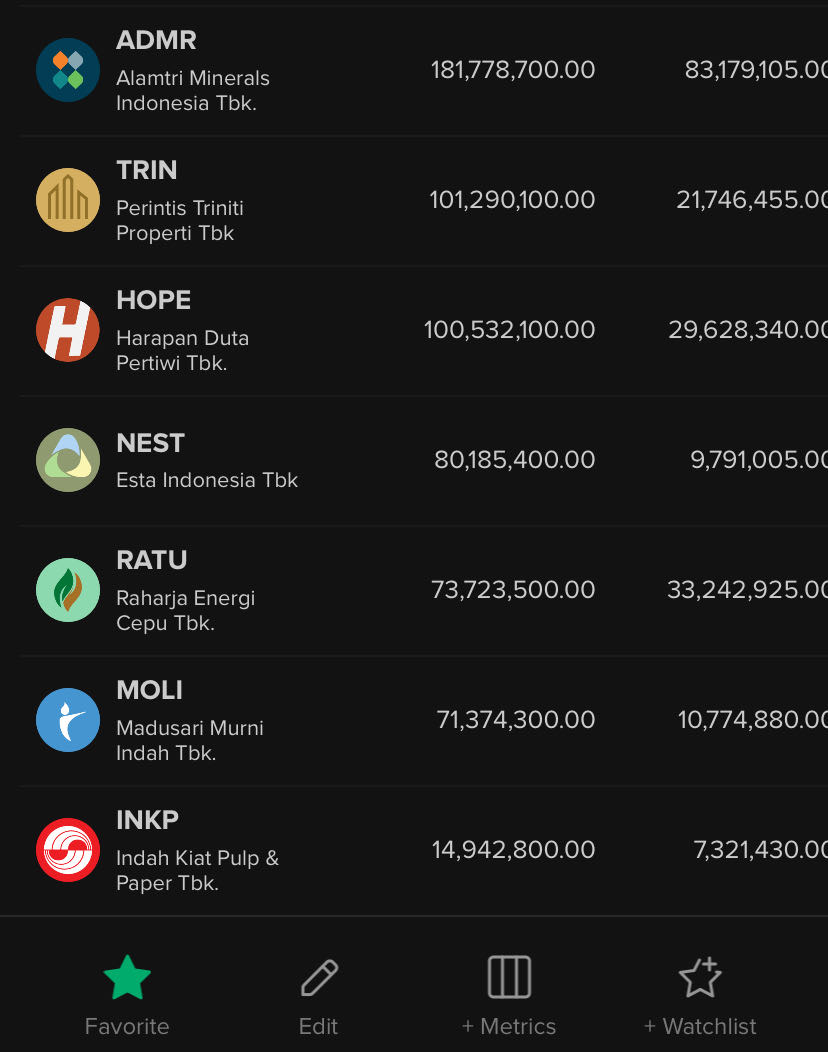Select Harapan Duta Pertiwi Tbk. row
The width and height of the screenshot is (828, 1052).
(x=182, y=350)
